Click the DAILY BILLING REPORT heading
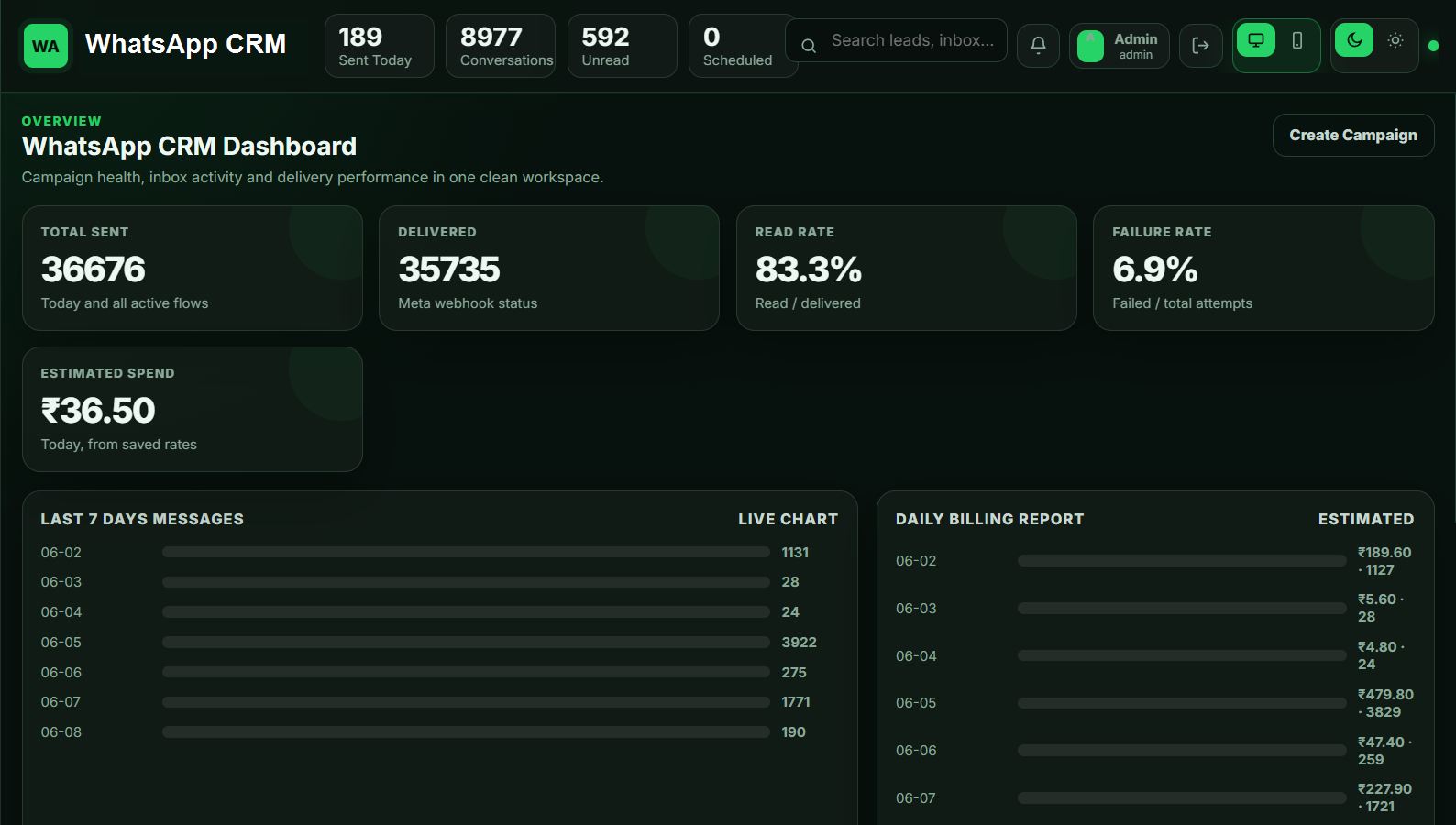The height and width of the screenshot is (825, 1456). pyautogui.click(x=990, y=519)
